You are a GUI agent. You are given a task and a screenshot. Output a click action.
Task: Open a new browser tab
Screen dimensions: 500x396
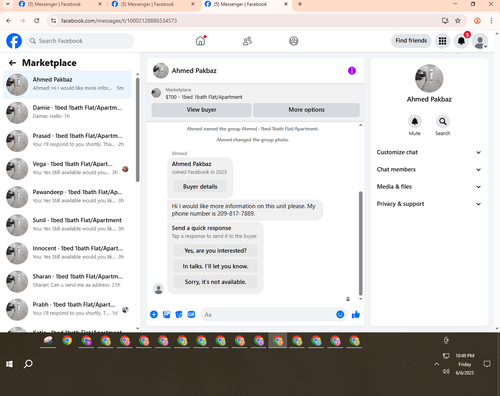[x=300, y=4]
